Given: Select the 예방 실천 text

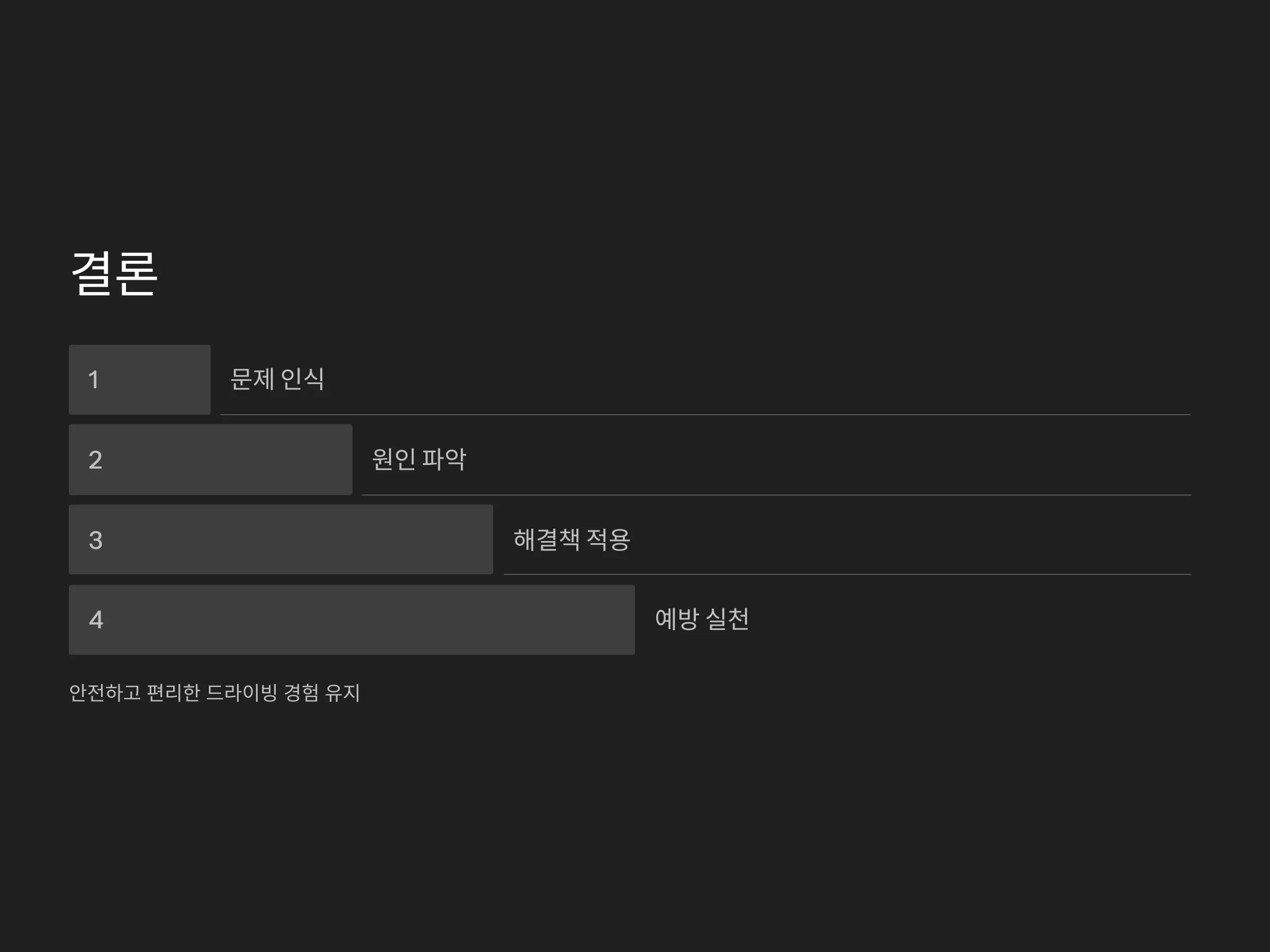Looking at the screenshot, I should [702, 619].
